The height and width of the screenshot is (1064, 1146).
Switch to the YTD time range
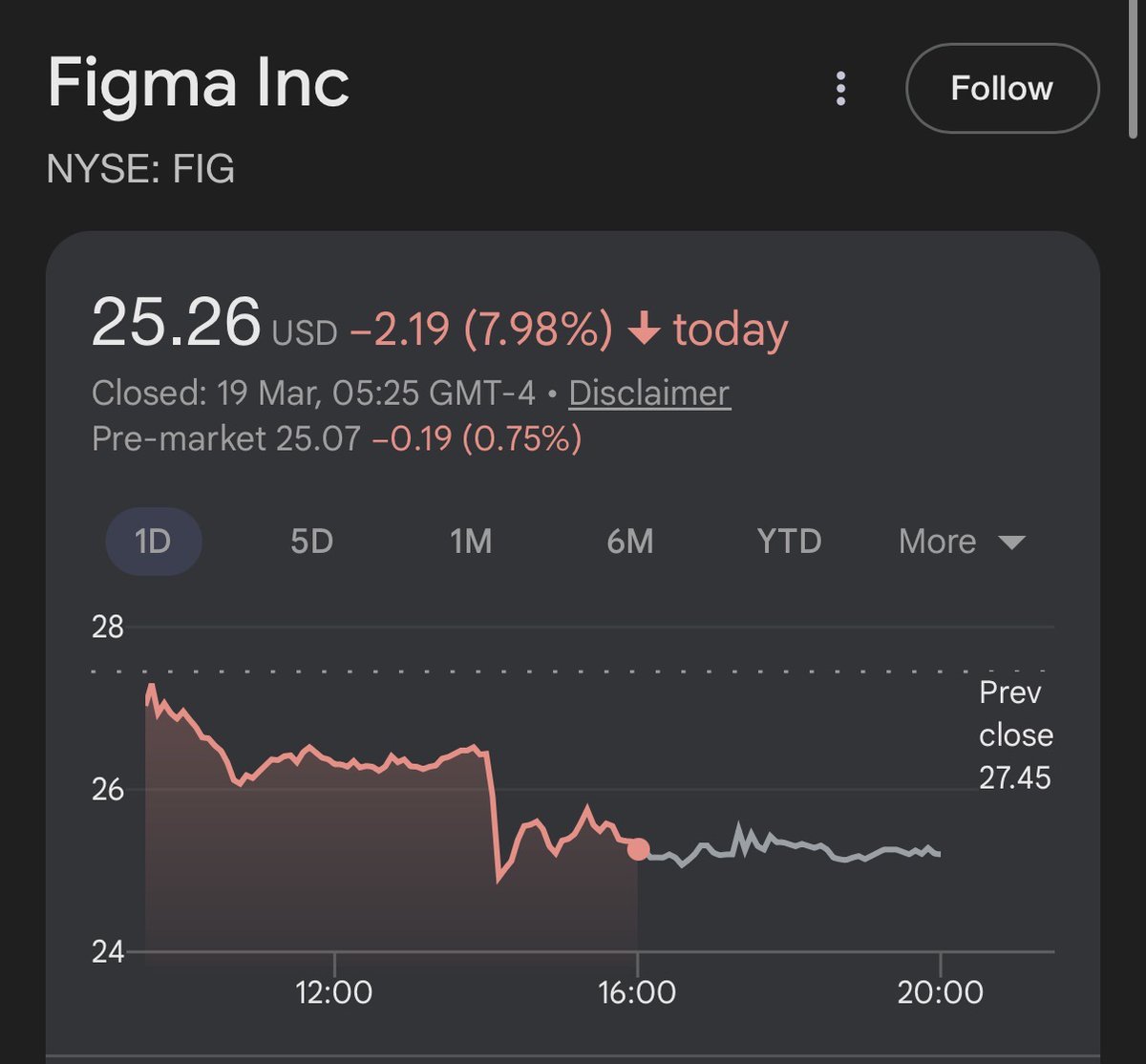pyautogui.click(x=789, y=542)
